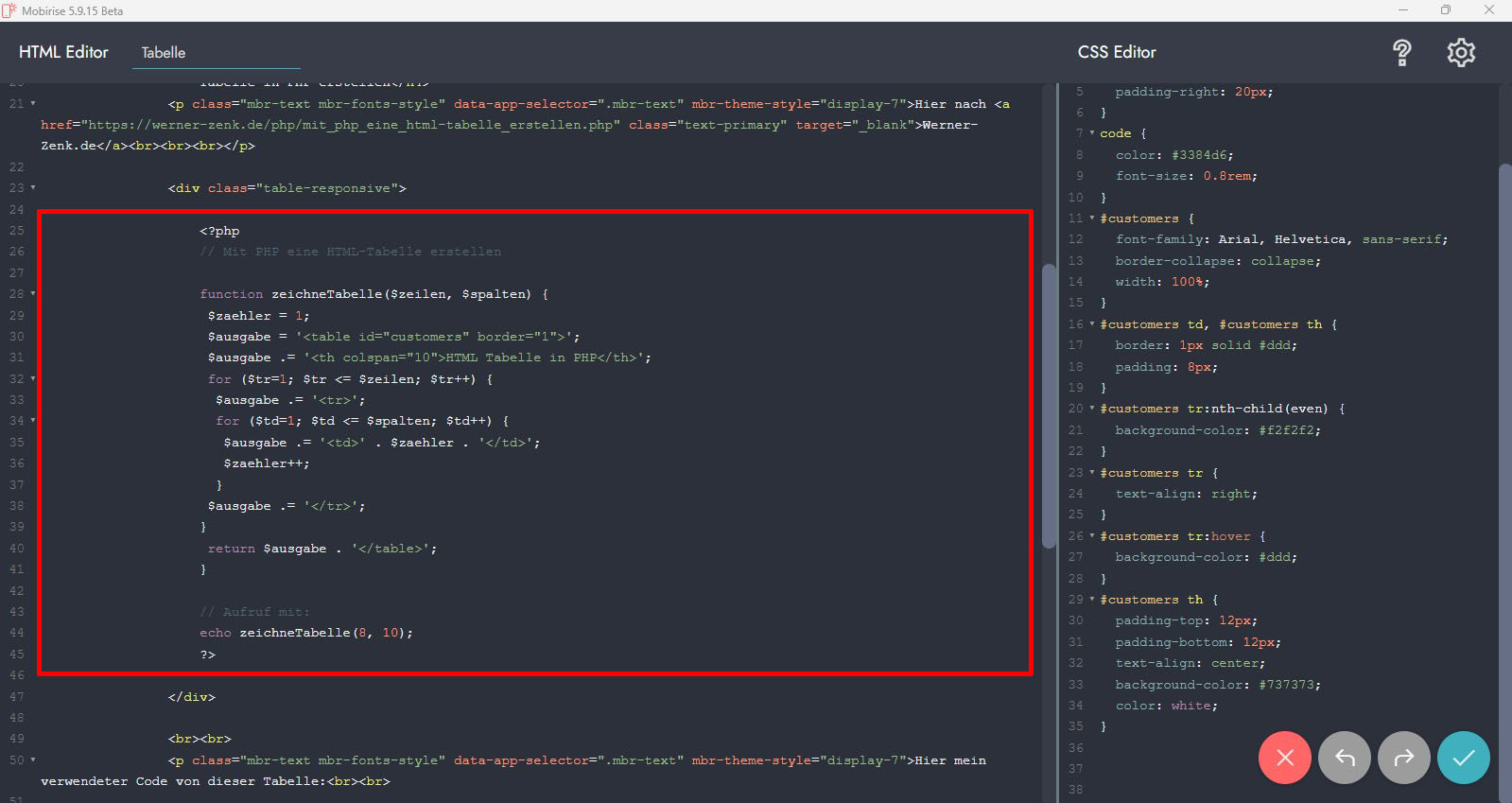Click the HTML editor vertical scrollbar

1048,407
